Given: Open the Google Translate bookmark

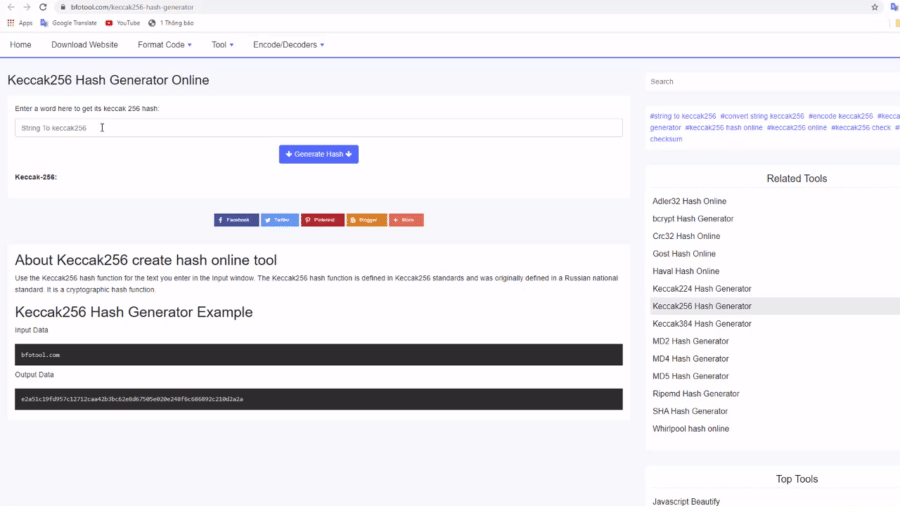Looking at the screenshot, I should (x=68, y=22).
